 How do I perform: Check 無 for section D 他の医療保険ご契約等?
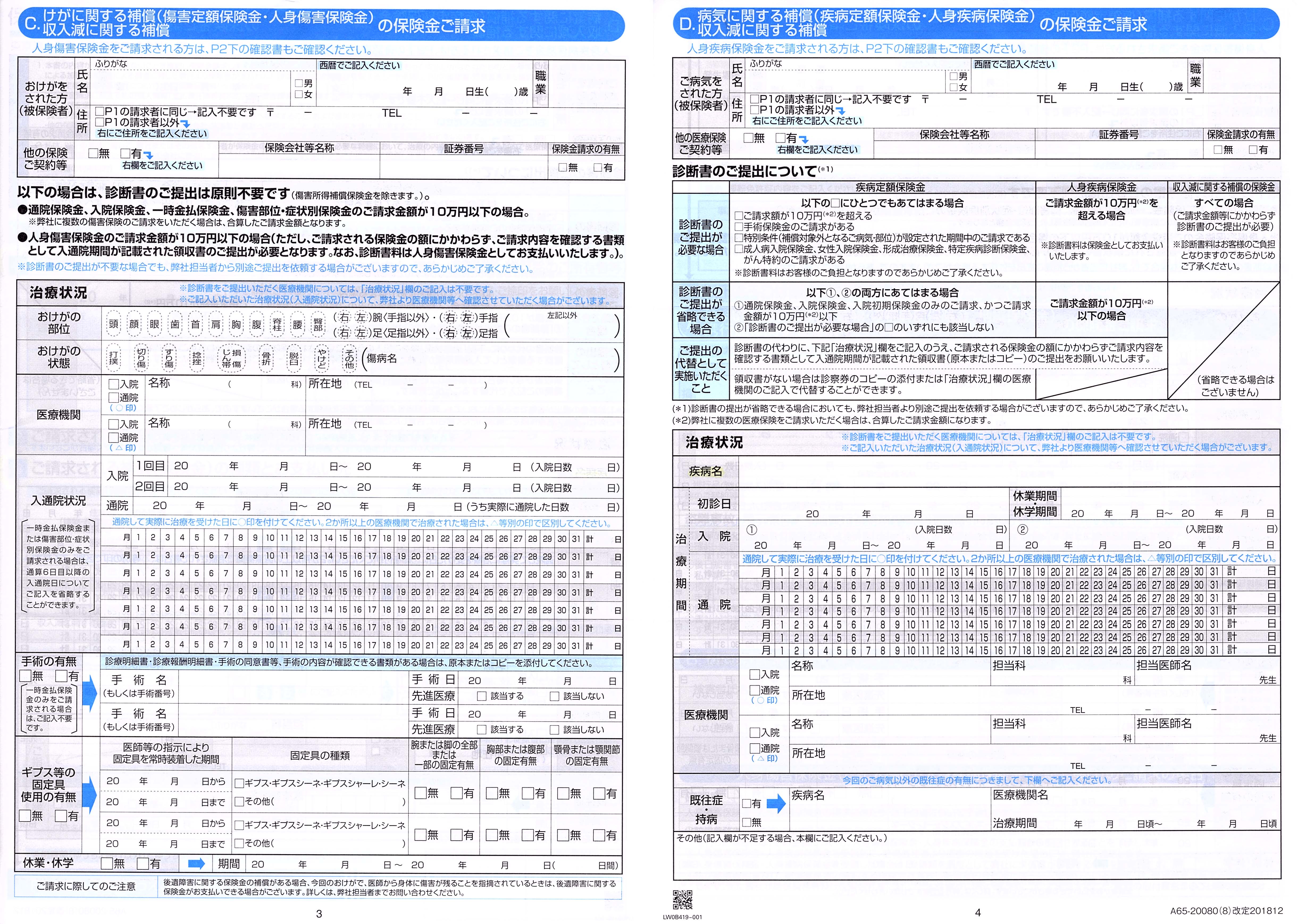[748, 138]
